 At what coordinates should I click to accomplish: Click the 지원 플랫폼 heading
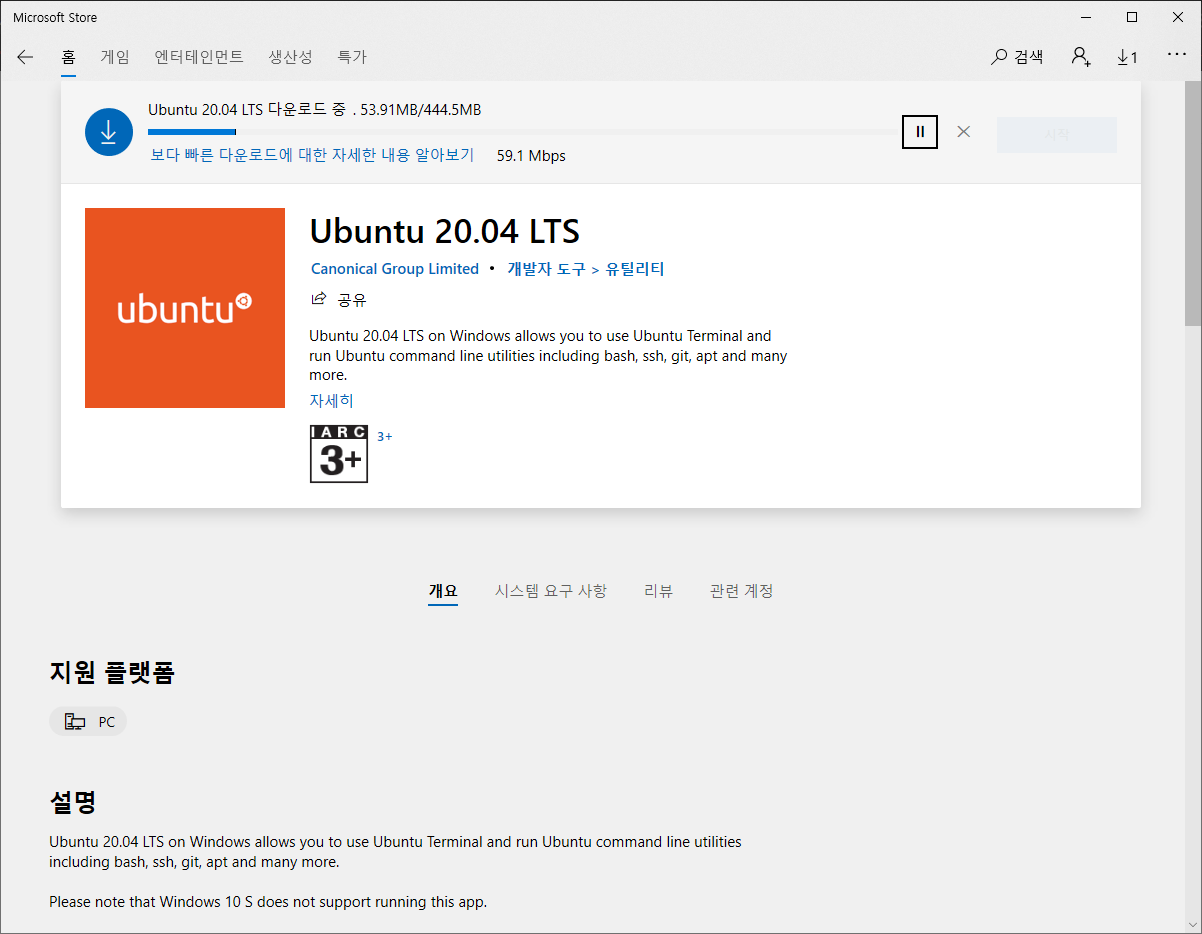(112, 673)
